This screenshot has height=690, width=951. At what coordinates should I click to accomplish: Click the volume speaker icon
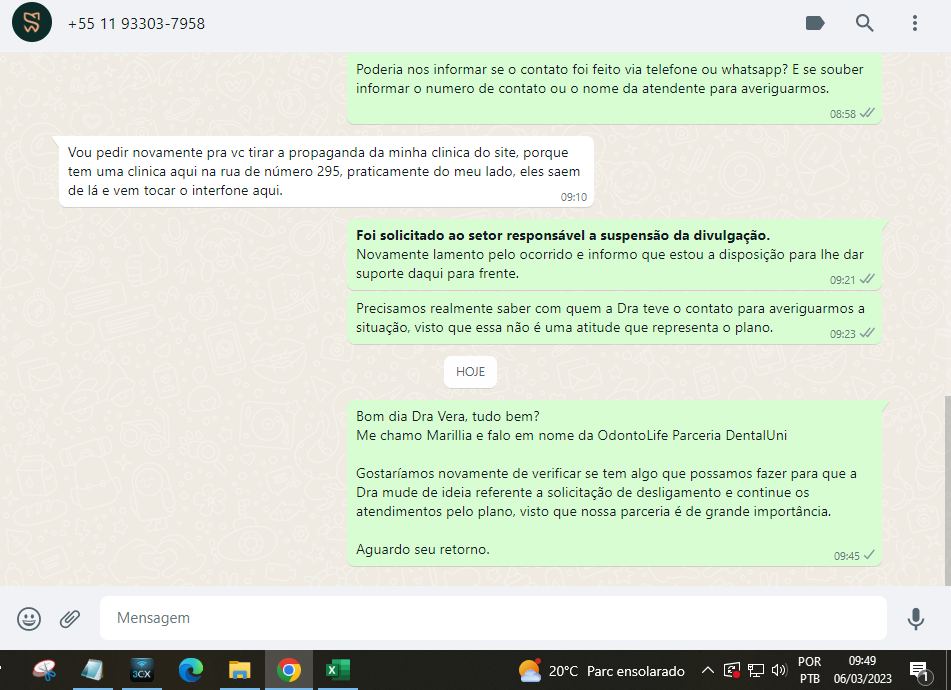[x=779, y=671]
